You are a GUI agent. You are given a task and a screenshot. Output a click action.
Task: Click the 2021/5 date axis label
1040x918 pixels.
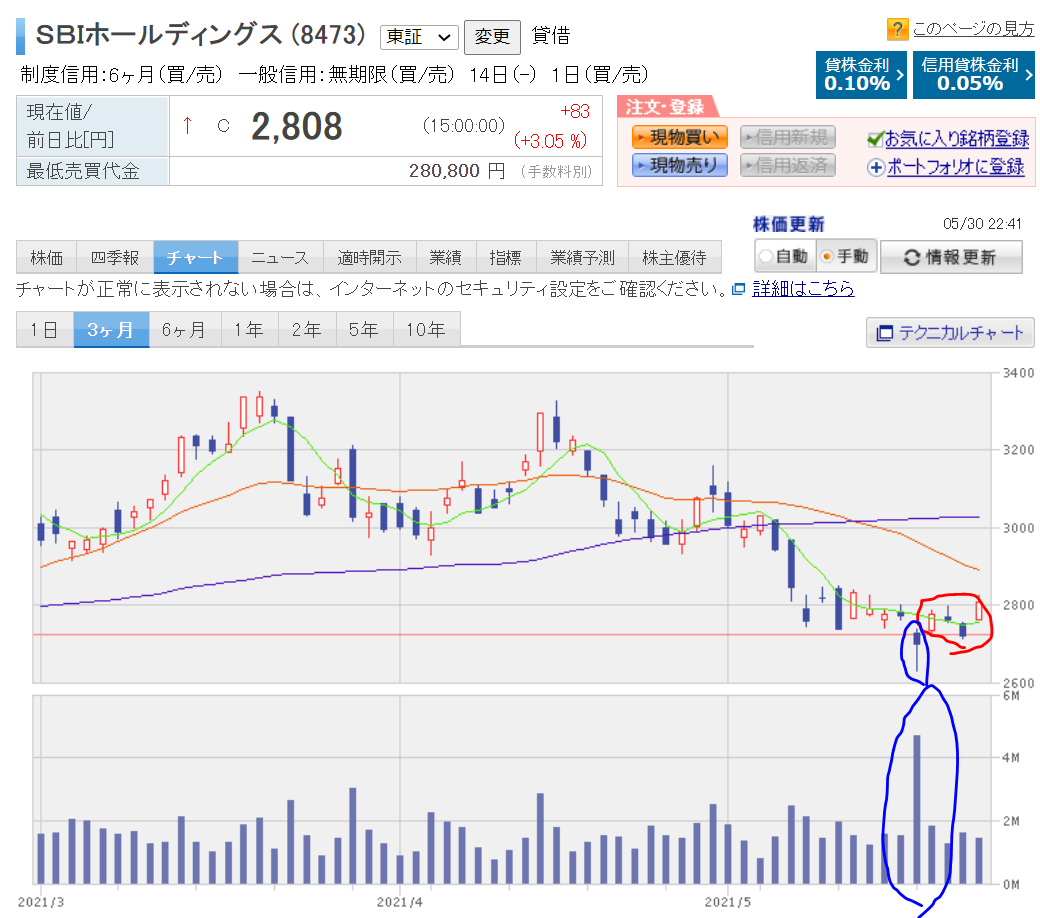[x=728, y=902]
